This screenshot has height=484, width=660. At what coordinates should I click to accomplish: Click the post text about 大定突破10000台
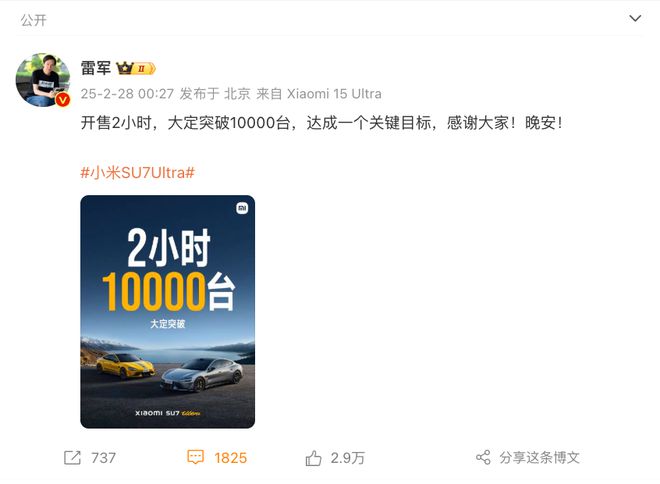click(x=321, y=123)
